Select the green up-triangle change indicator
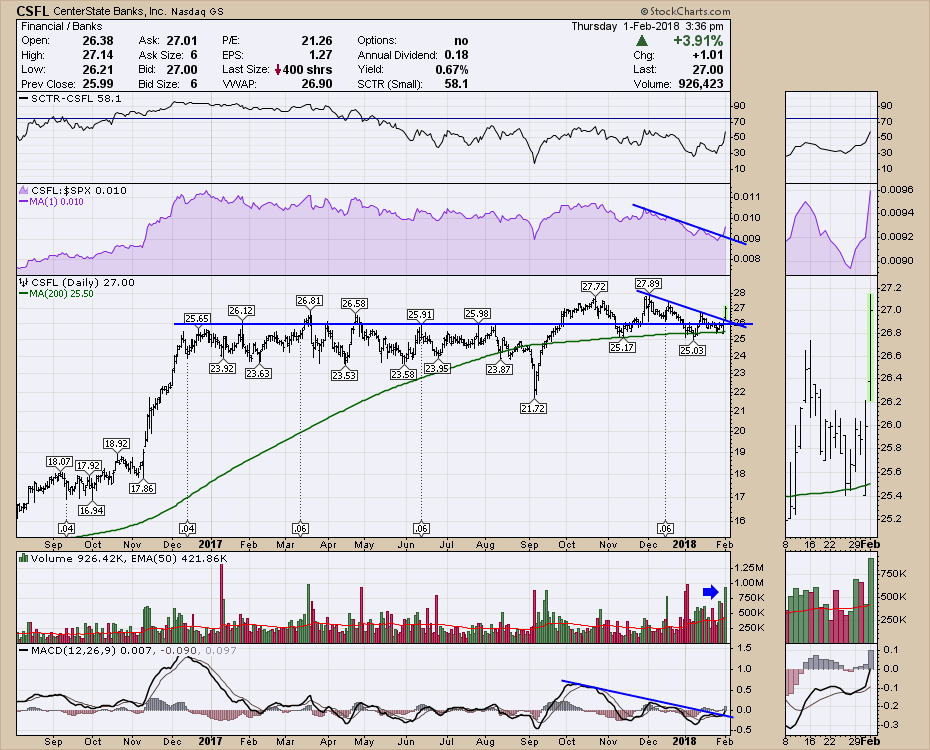 pyautogui.click(x=642, y=41)
